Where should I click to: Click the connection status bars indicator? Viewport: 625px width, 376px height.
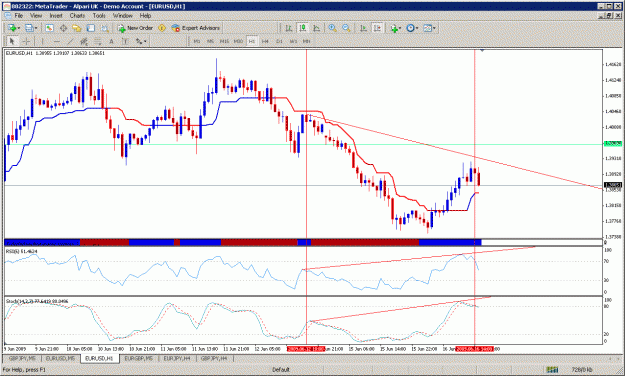click(x=552, y=370)
